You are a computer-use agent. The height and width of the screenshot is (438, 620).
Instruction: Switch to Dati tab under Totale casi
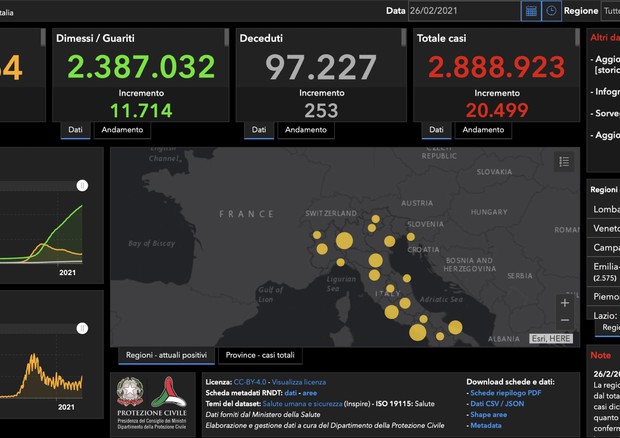(435, 130)
